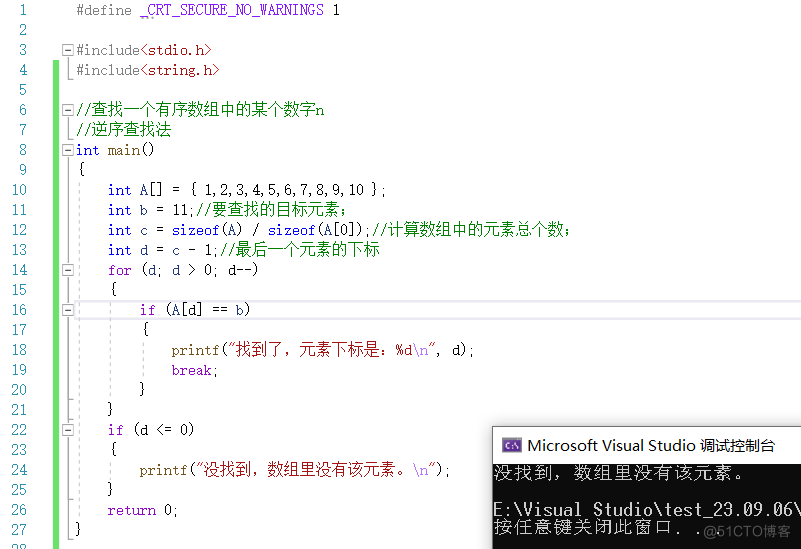Viewport: 801px width, 549px height.
Task: Click the 'd--' decrement in the for loop
Action: point(240,270)
